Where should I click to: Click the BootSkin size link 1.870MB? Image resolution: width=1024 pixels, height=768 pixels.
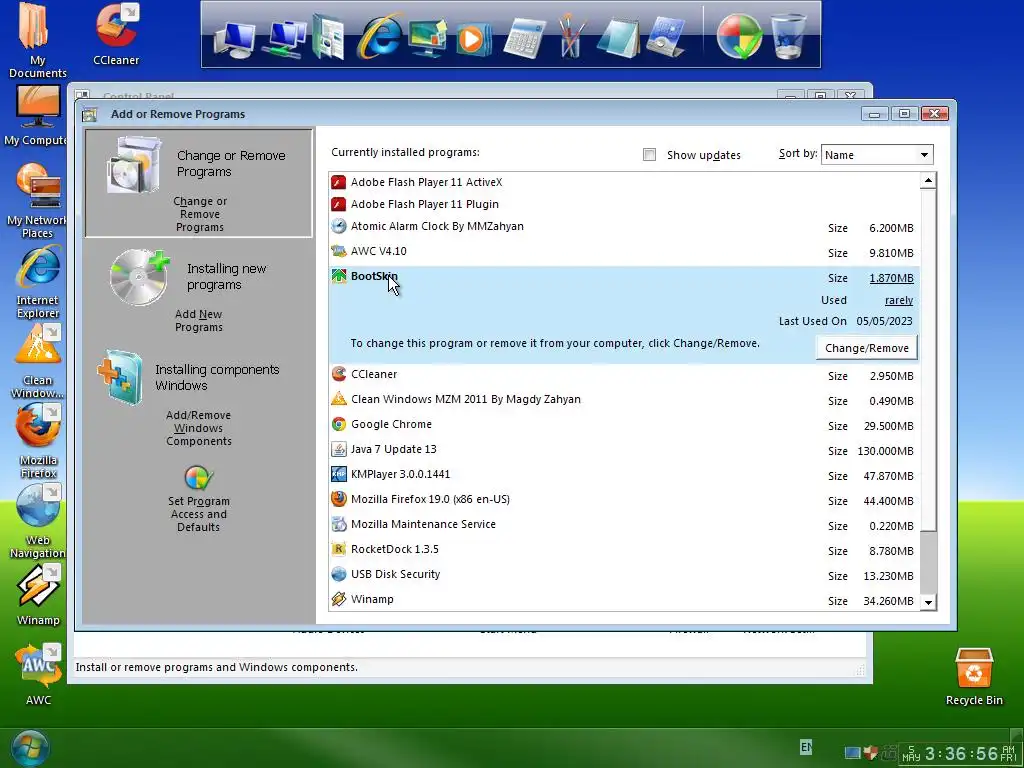[891, 278]
